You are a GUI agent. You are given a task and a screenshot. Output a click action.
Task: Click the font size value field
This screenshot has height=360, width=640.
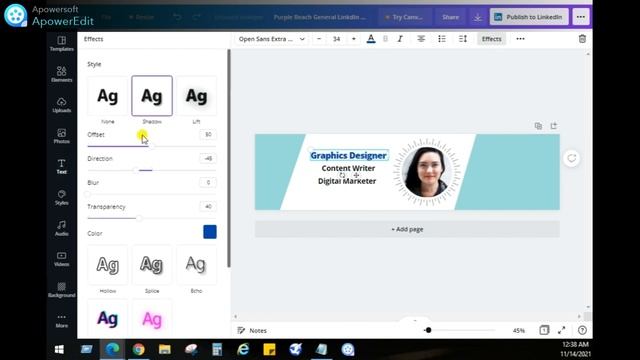coord(336,39)
